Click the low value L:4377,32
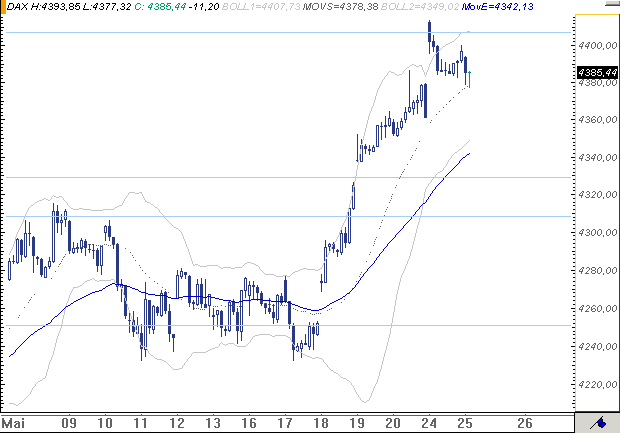620x433 pixels. pos(106,6)
